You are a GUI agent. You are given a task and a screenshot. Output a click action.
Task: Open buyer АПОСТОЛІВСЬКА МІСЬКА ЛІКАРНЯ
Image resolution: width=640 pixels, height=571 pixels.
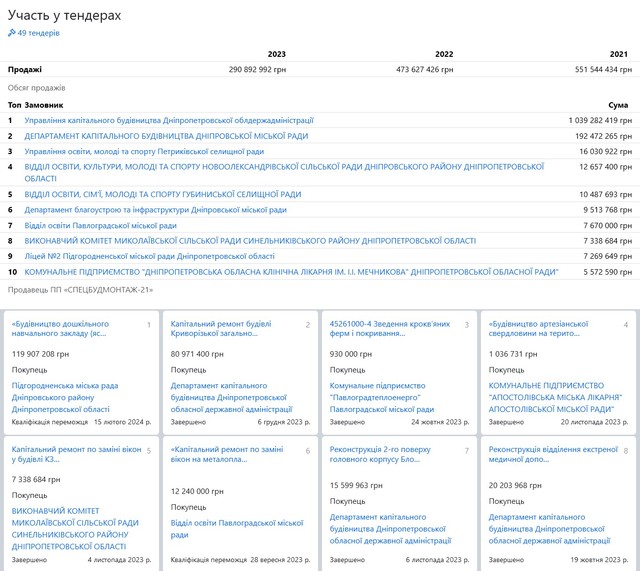tap(555, 397)
